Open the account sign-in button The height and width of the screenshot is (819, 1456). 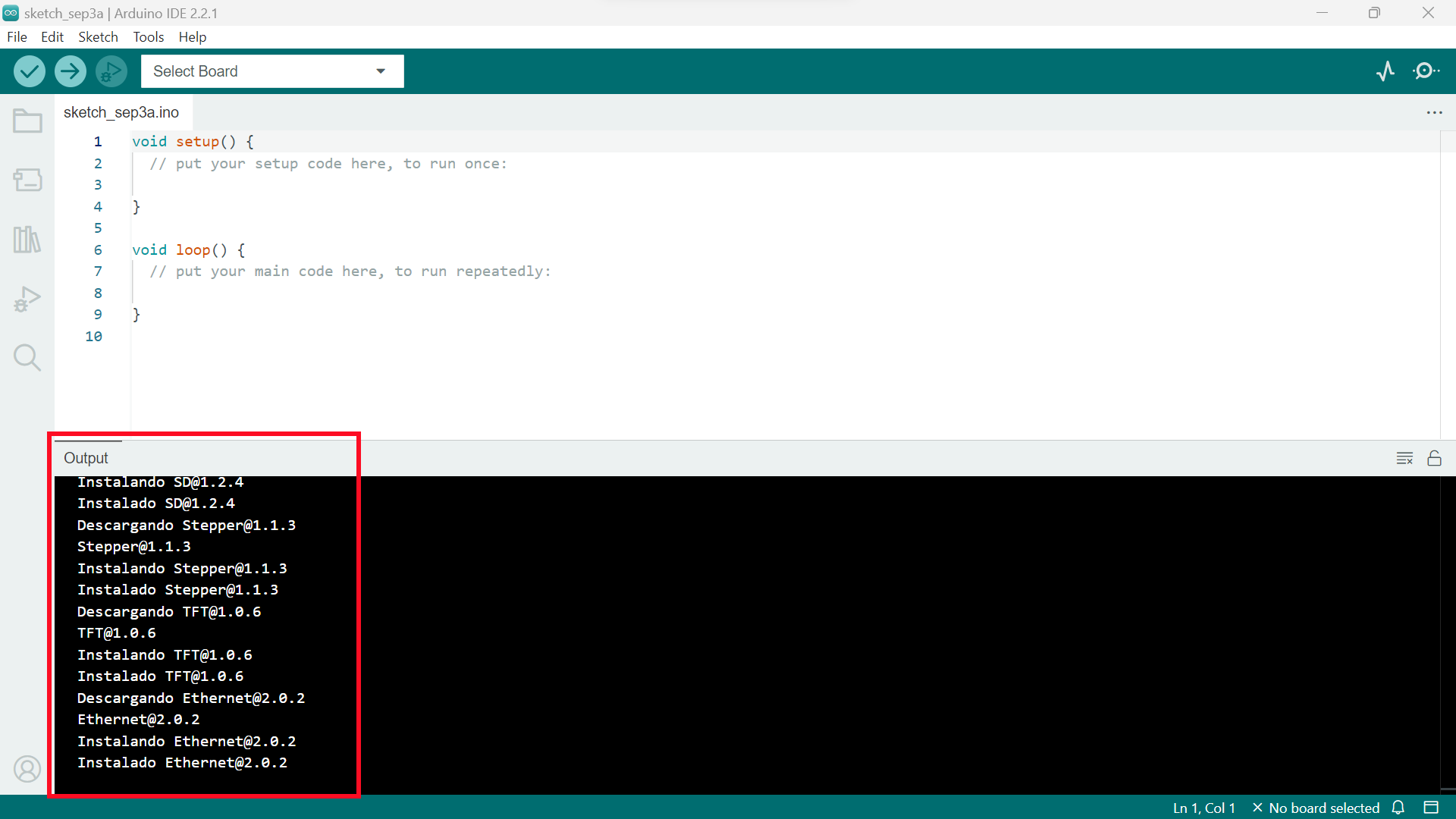click(x=27, y=769)
